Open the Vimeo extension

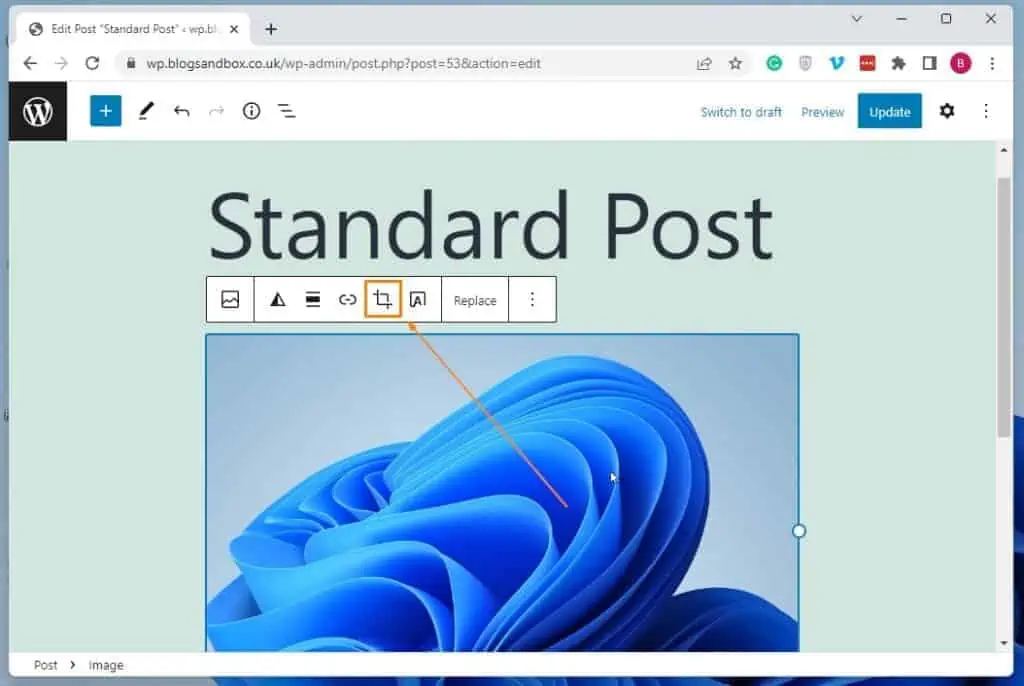(x=837, y=63)
